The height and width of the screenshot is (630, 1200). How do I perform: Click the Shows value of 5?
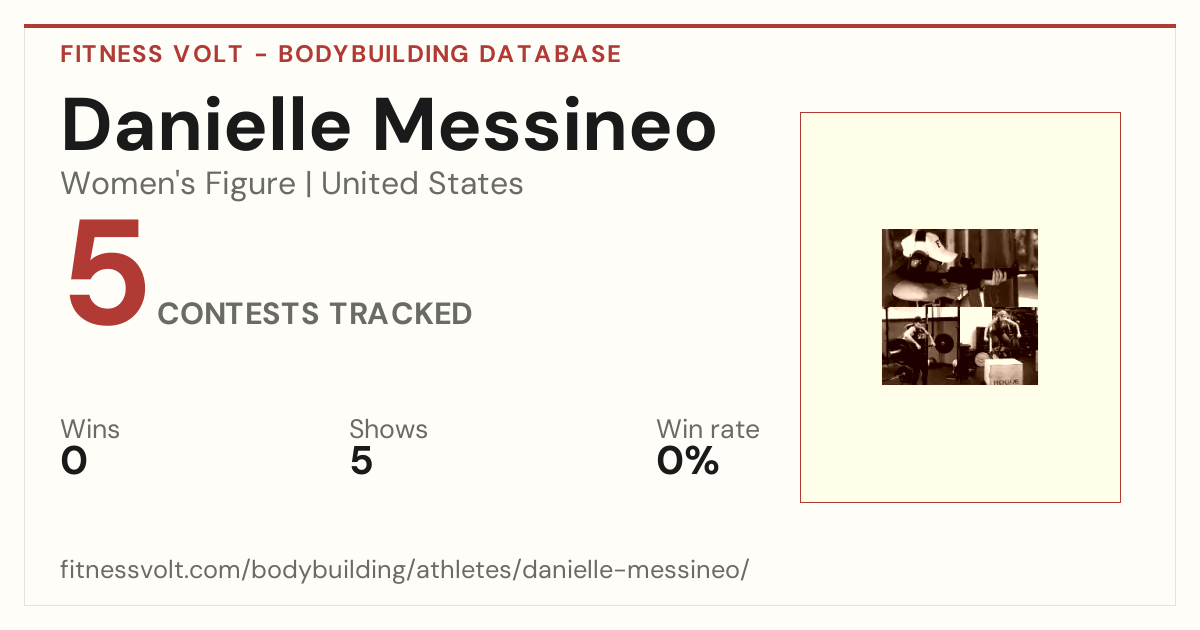coord(361,461)
